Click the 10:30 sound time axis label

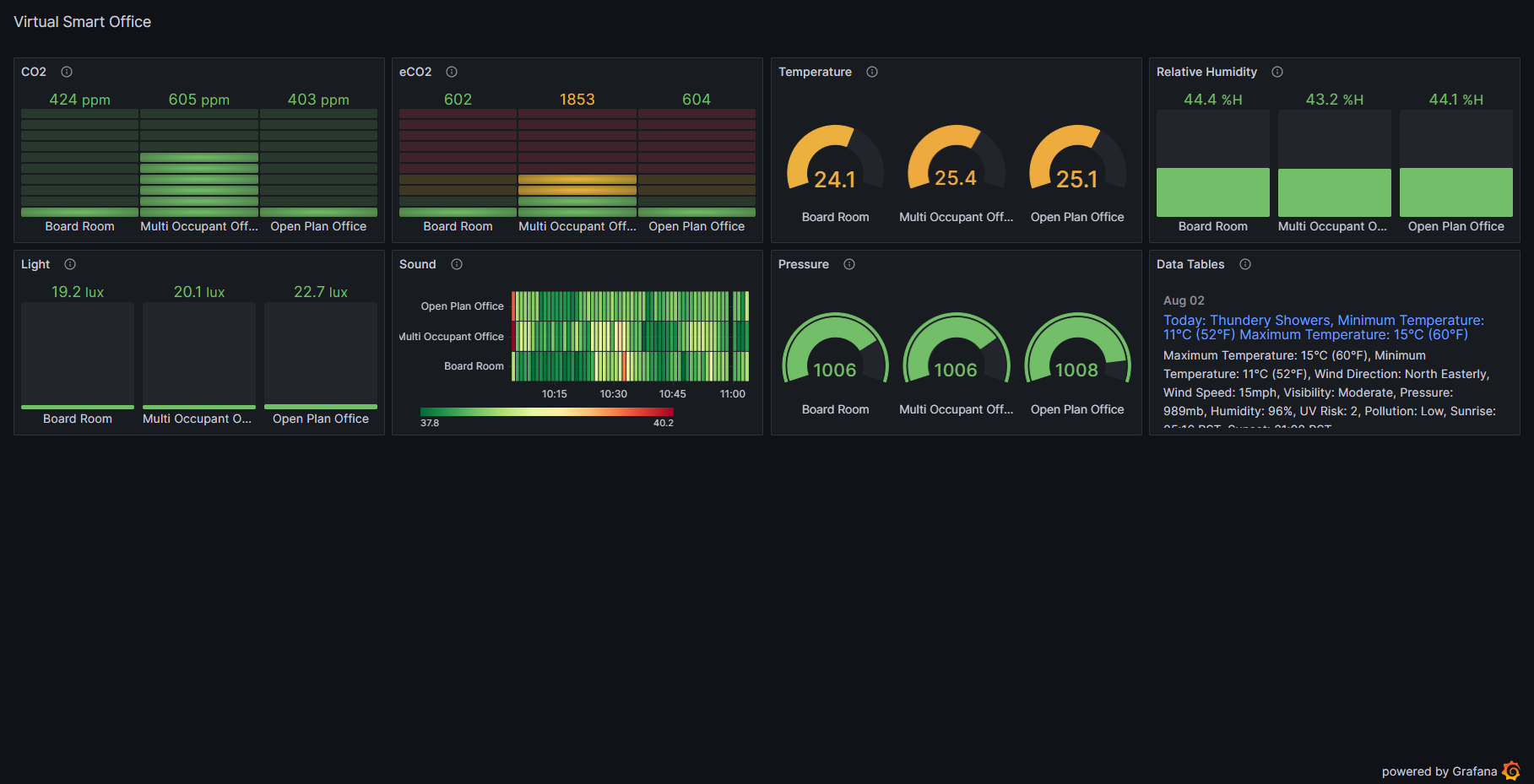[614, 394]
